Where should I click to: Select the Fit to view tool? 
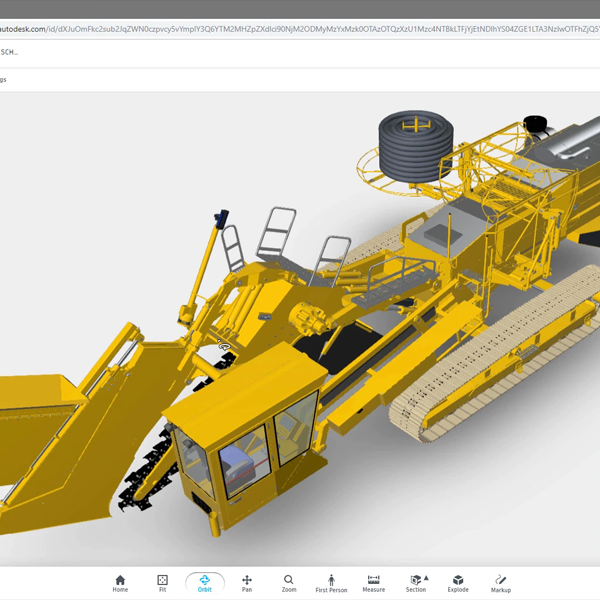click(x=162, y=583)
